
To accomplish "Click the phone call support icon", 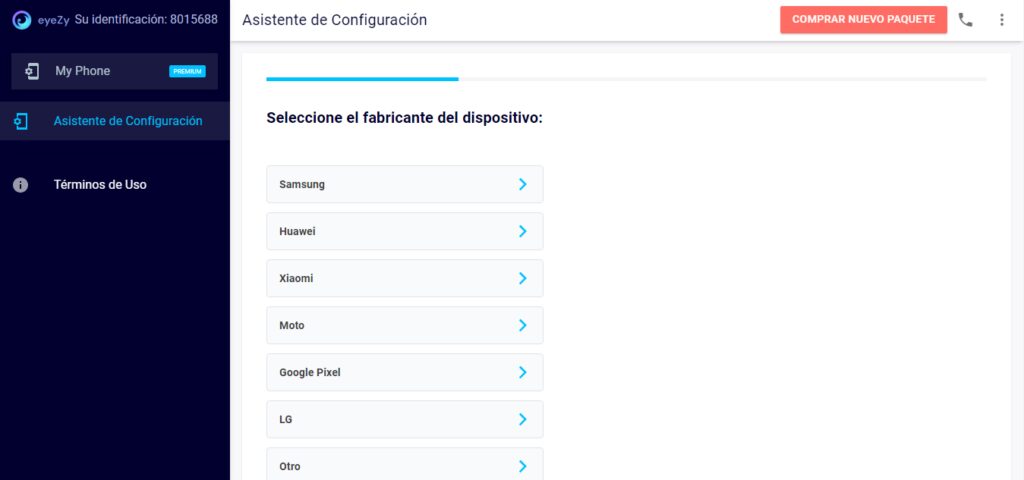I will click(x=965, y=20).
